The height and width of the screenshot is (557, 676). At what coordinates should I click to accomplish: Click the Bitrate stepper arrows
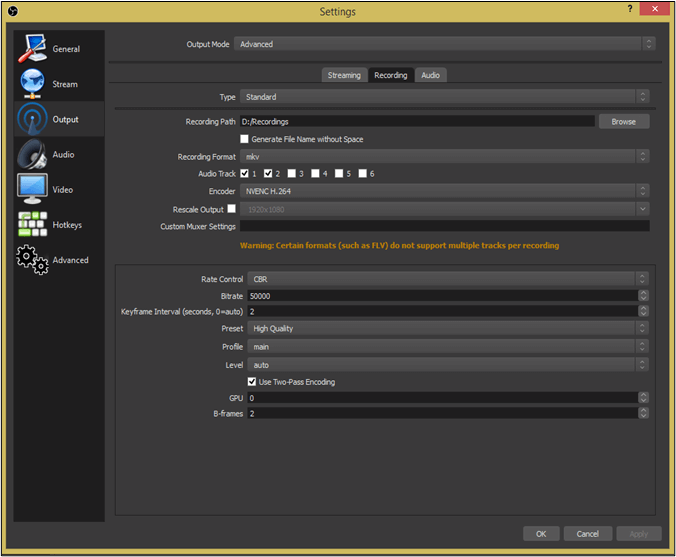(643, 296)
